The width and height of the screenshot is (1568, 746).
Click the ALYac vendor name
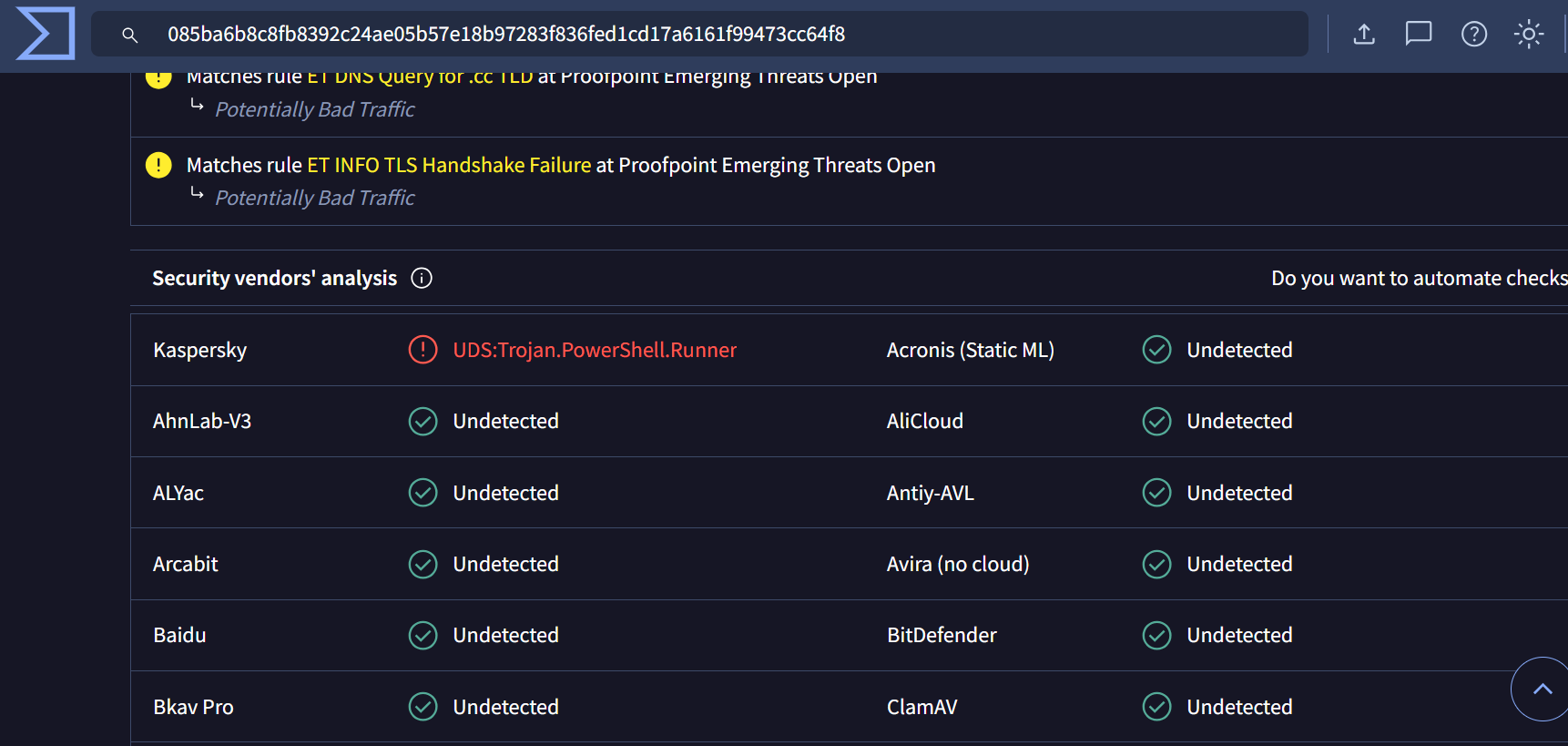[x=178, y=493]
